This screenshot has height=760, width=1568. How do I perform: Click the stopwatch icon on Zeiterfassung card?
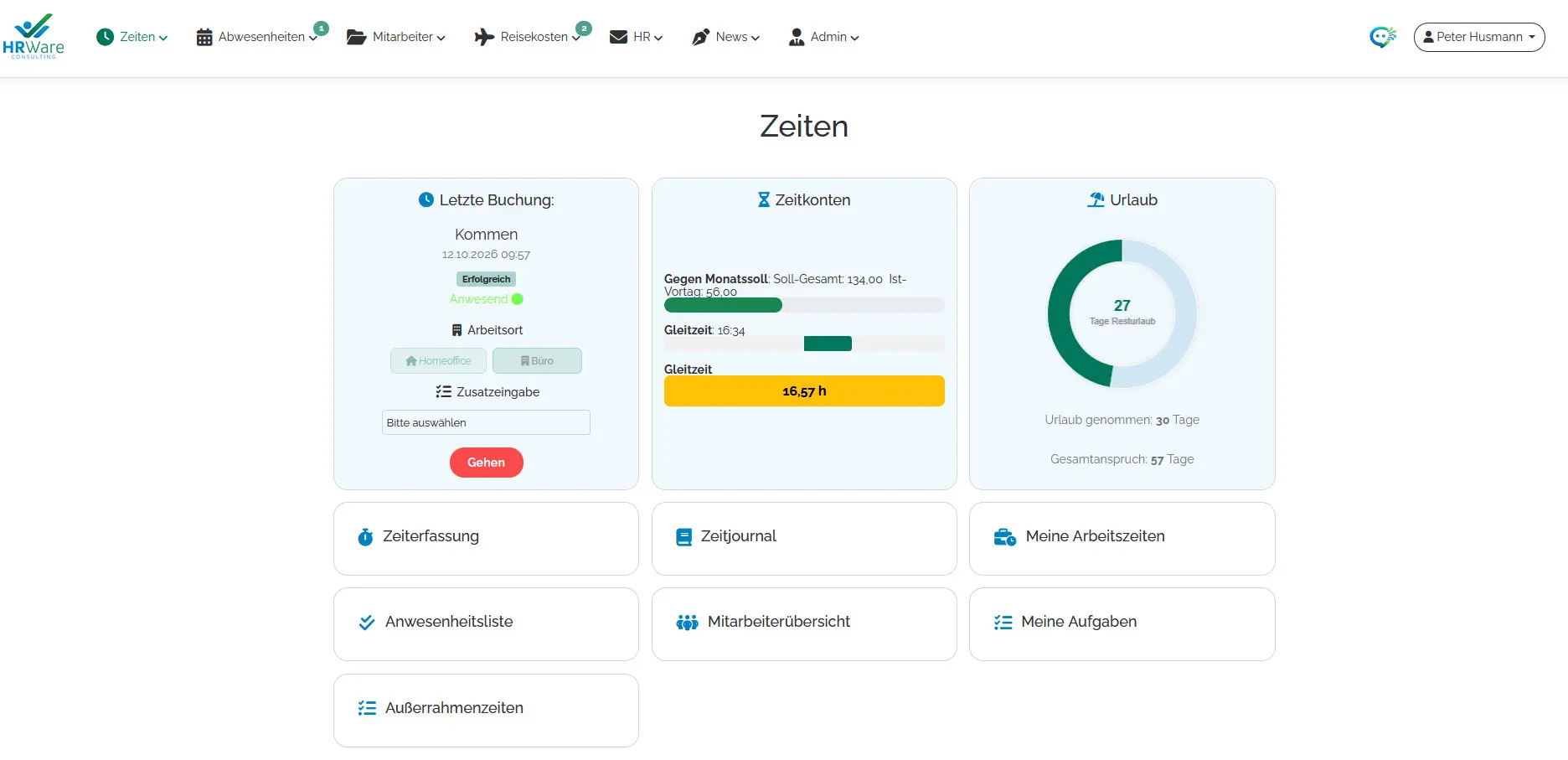pos(365,537)
